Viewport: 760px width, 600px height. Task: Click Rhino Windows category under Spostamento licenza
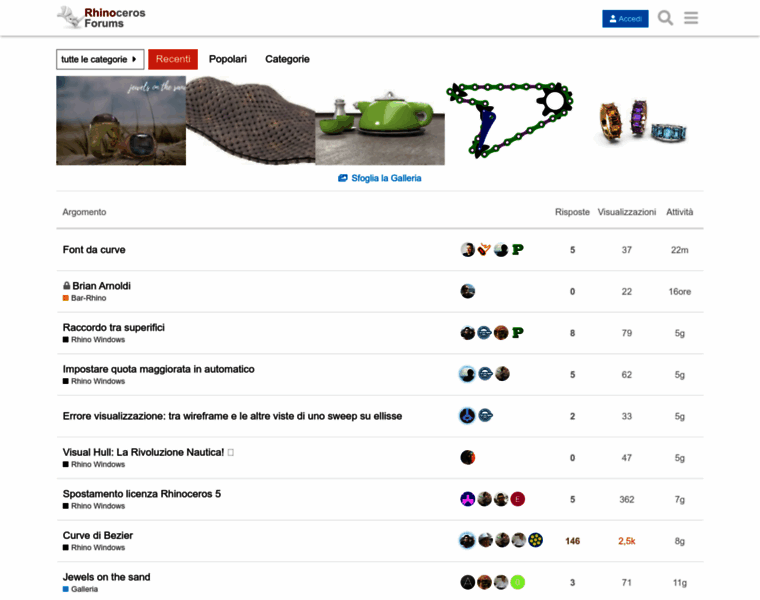(94, 506)
